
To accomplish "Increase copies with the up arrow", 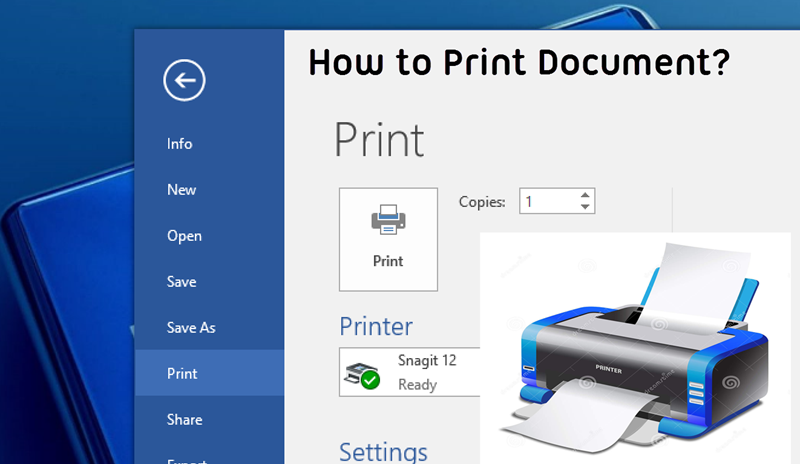I will click(585, 194).
